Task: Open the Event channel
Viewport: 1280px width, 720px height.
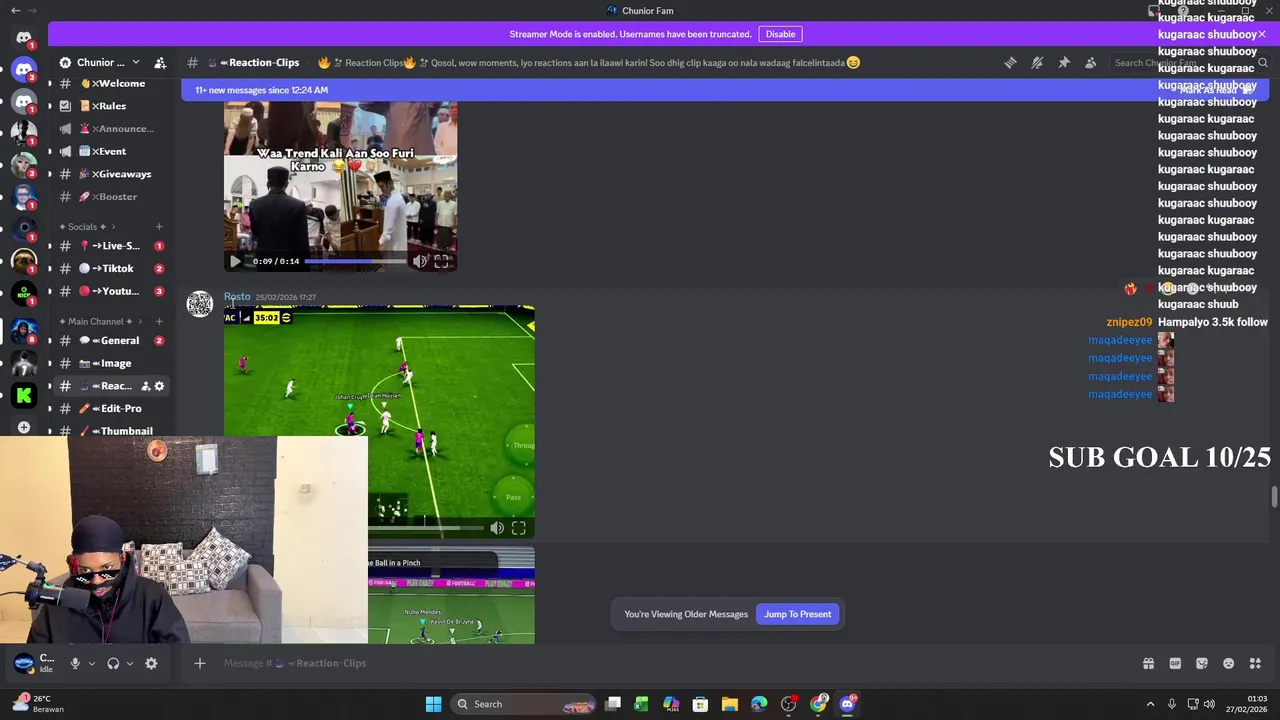Action: (111, 151)
